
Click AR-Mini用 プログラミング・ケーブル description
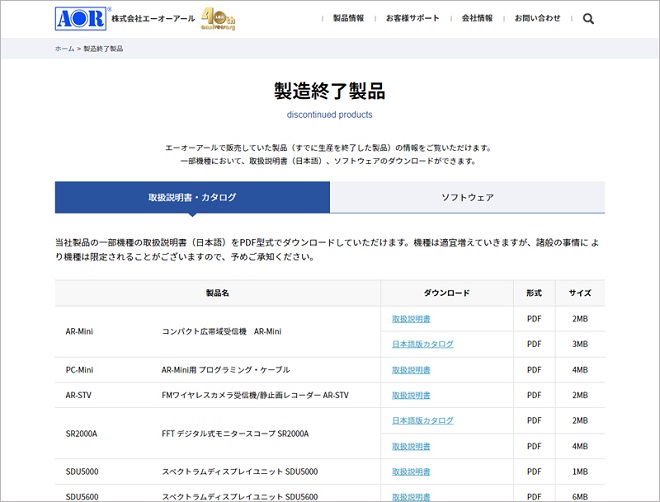[226, 370]
